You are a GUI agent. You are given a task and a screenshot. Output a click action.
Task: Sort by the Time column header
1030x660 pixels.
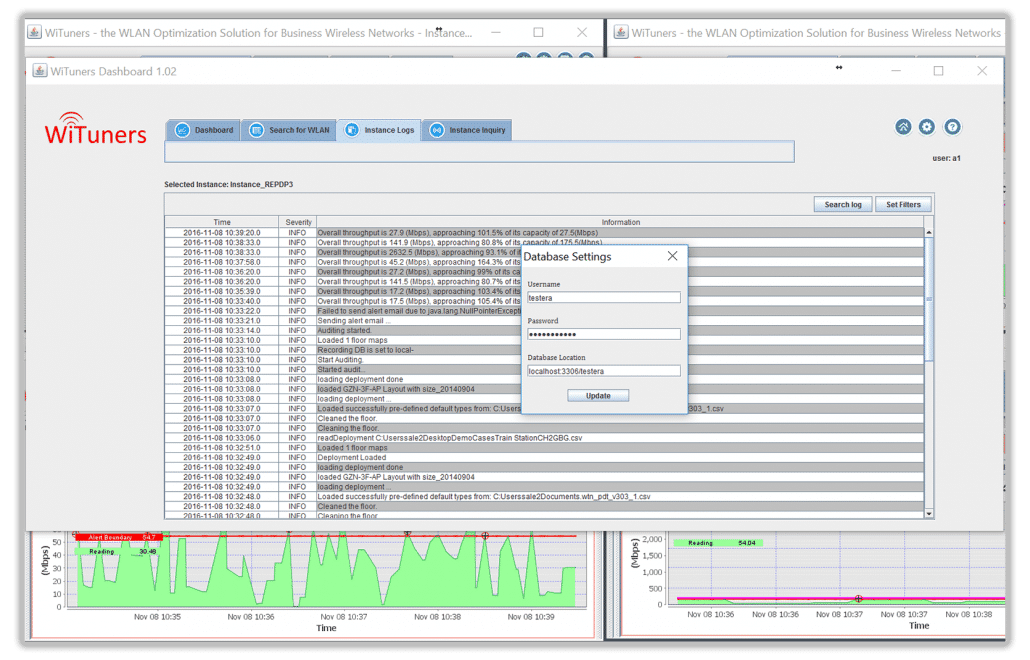pos(221,222)
